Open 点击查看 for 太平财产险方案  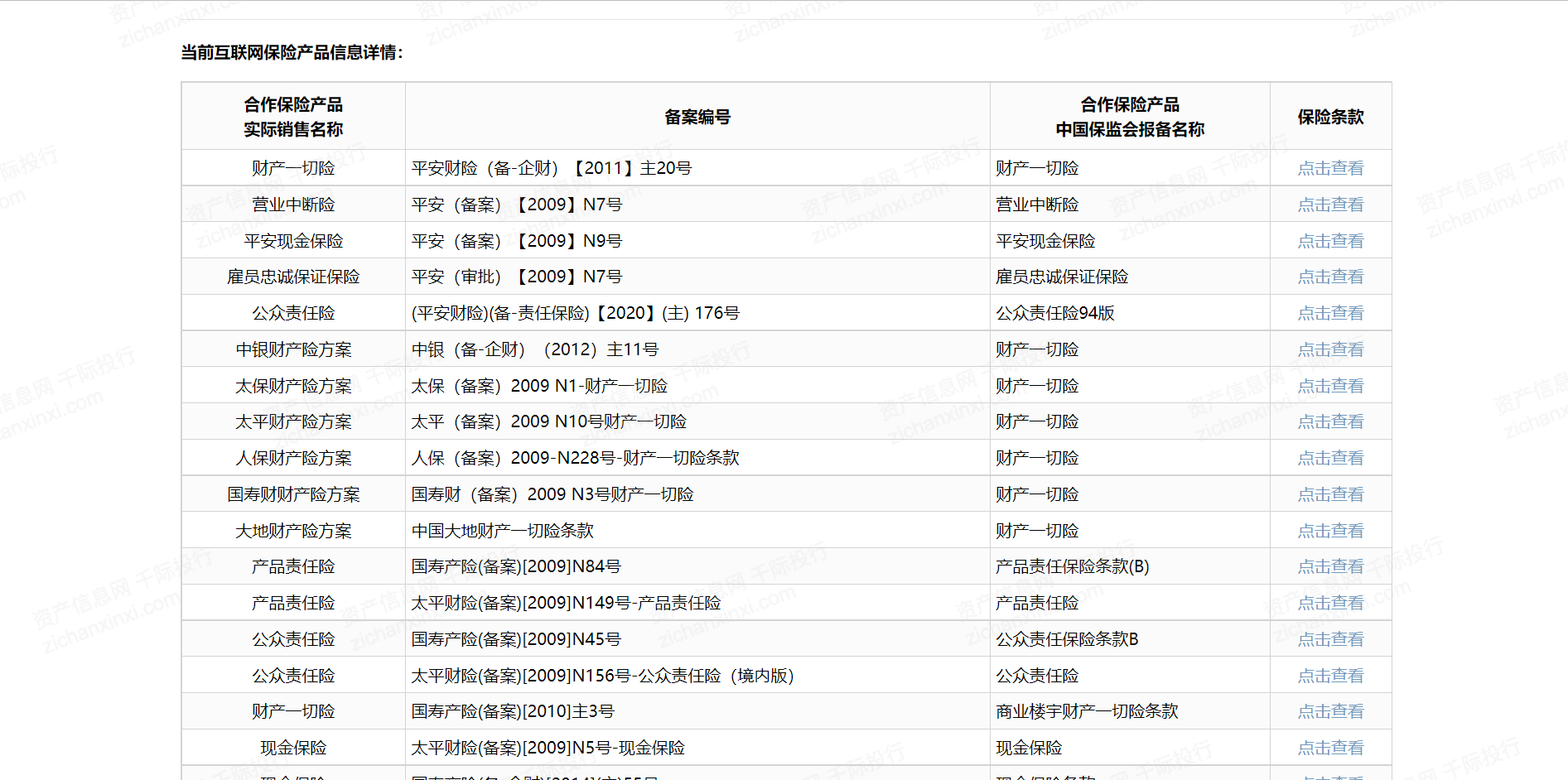tap(1330, 421)
